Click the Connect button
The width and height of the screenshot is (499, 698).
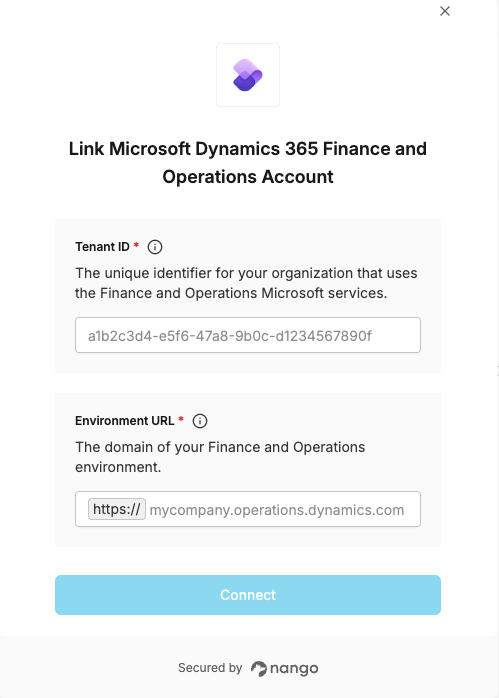pyautogui.click(x=248, y=595)
